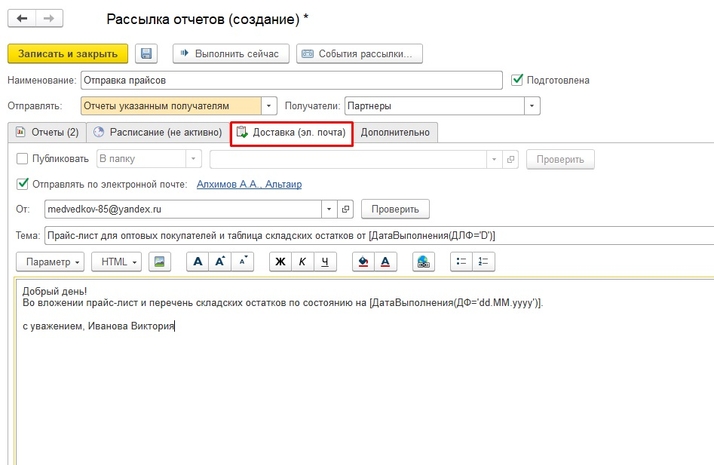This screenshot has height=465, width=714.
Task: Choose font color (red-underlined A)
Action: (386, 262)
